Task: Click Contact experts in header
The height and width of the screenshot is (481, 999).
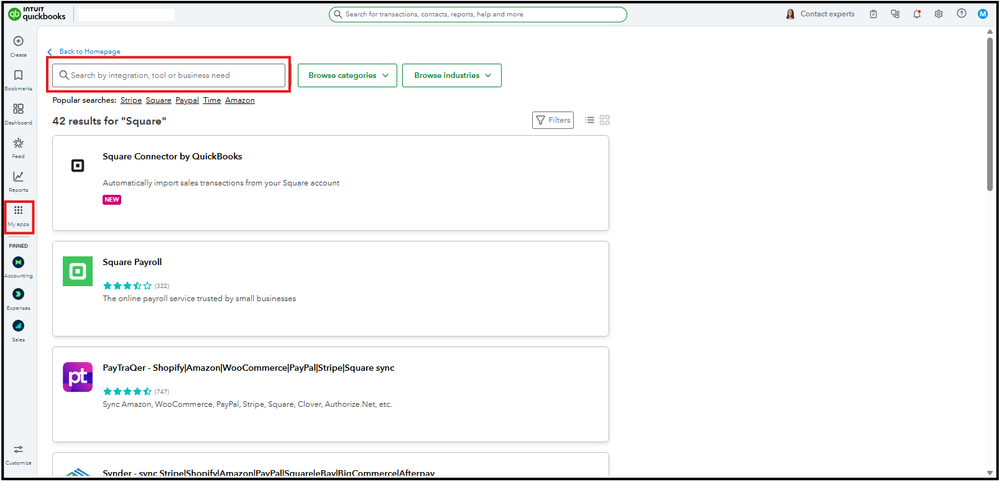Action: [x=827, y=14]
